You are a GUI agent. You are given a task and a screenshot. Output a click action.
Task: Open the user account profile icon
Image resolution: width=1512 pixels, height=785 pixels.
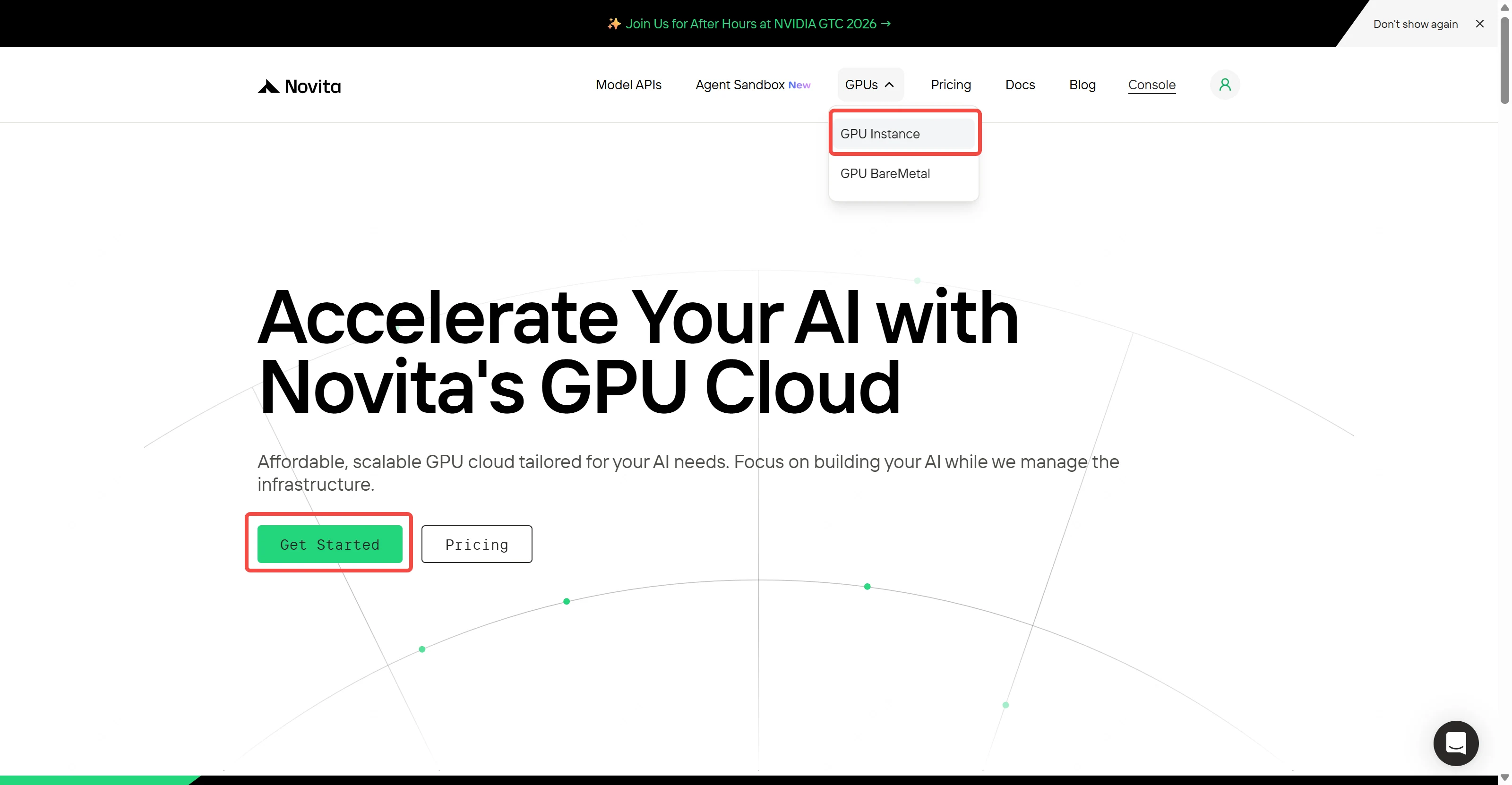[x=1224, y=85]
